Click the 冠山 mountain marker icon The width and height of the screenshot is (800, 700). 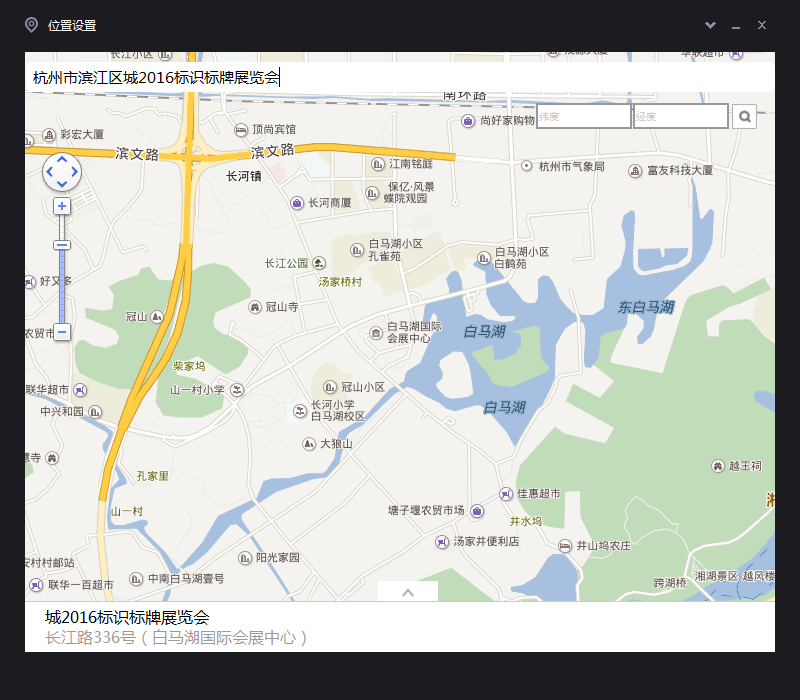pos(157,317)
